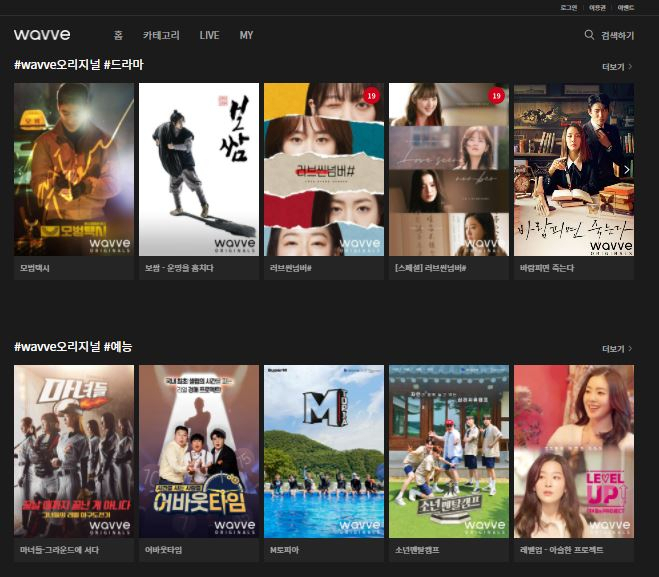
Task: Open the 러브씬넘버# poster
Action: (x=324, y=169)
